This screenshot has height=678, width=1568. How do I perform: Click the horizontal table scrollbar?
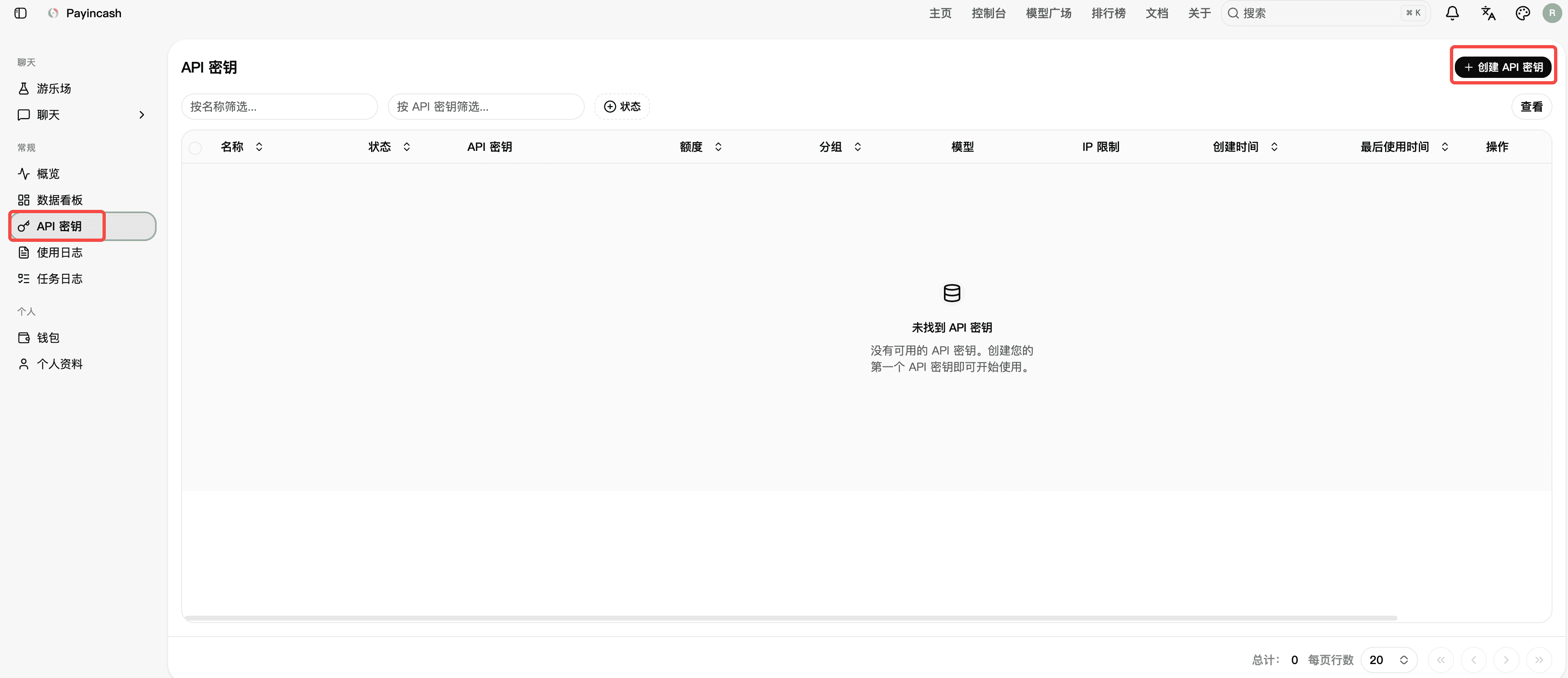click(x=791, y=618)
